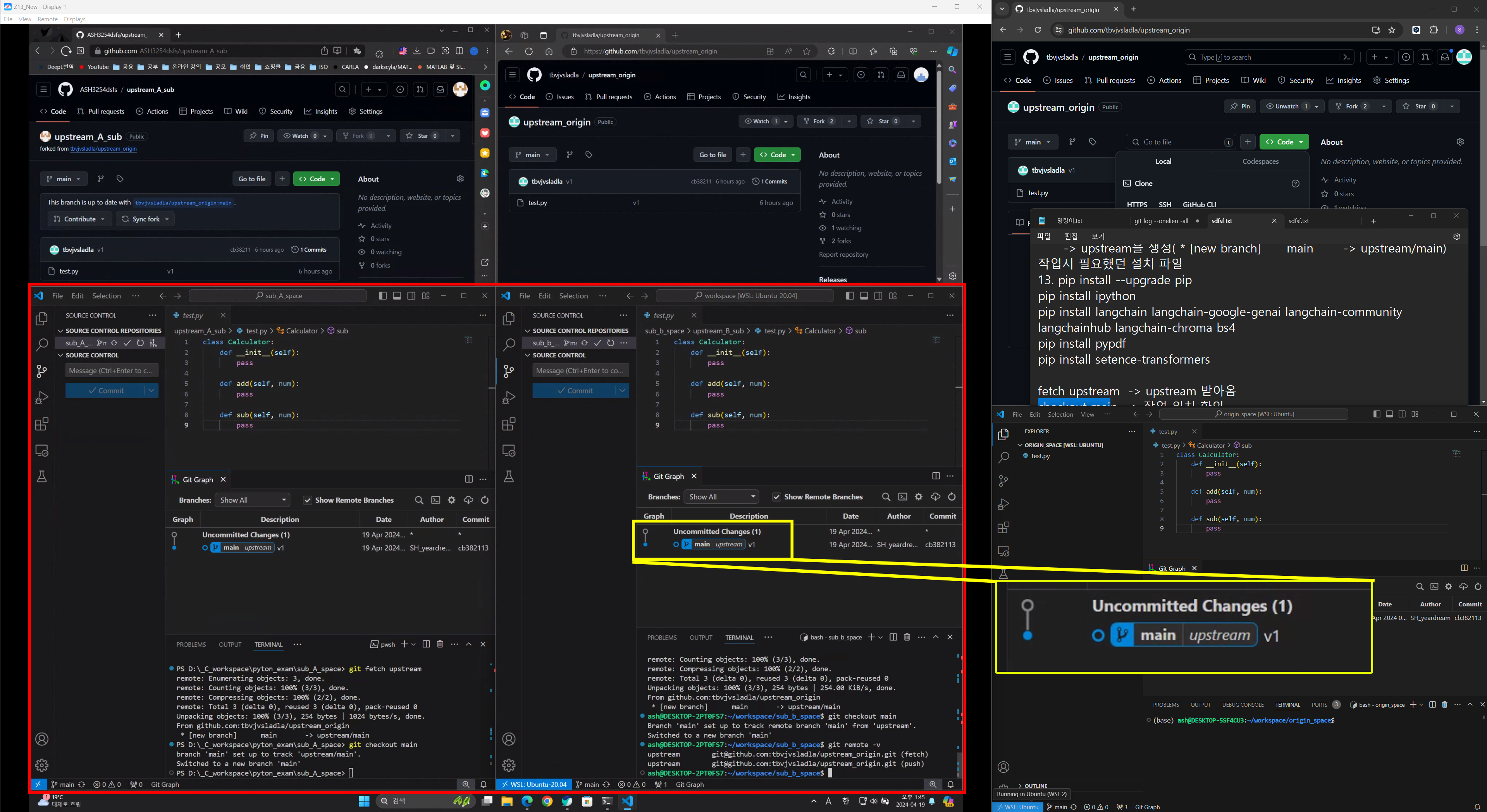The image size is (1487, 812).
Task: Open notifications inbox in Chrome GitHub header
Action: (1444, 57)
